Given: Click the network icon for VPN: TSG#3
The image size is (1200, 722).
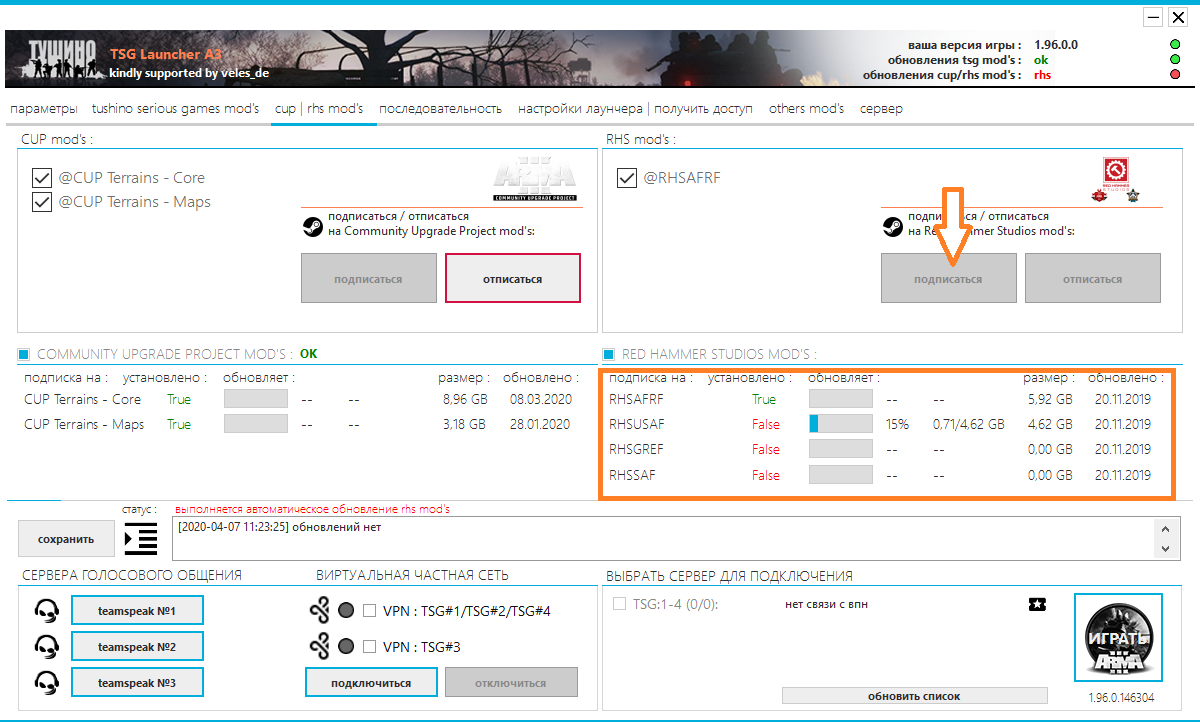Looking at the screenshot, I should click(320, 647).
